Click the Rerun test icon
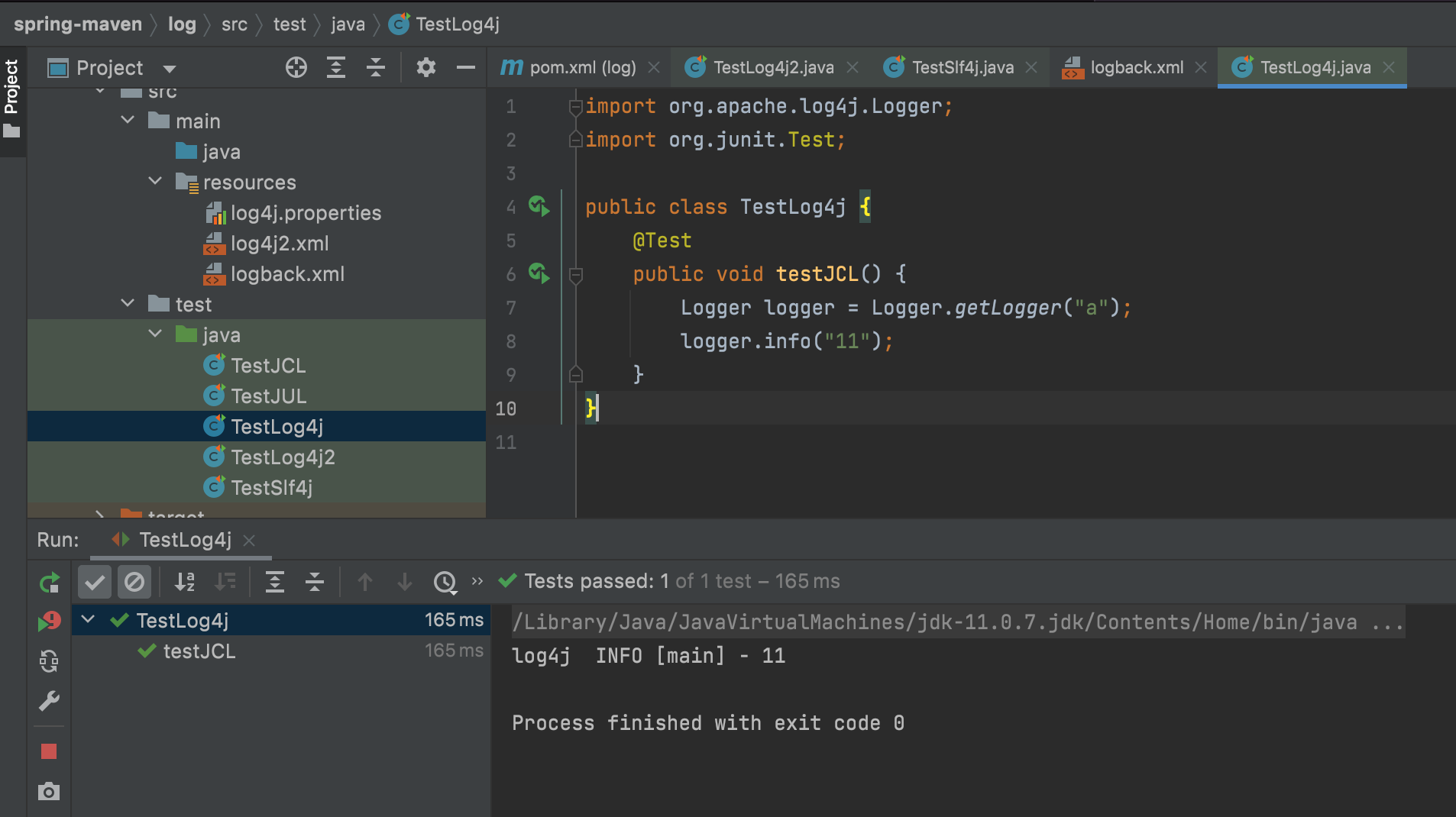1456x817 pixels. point(49,583)
